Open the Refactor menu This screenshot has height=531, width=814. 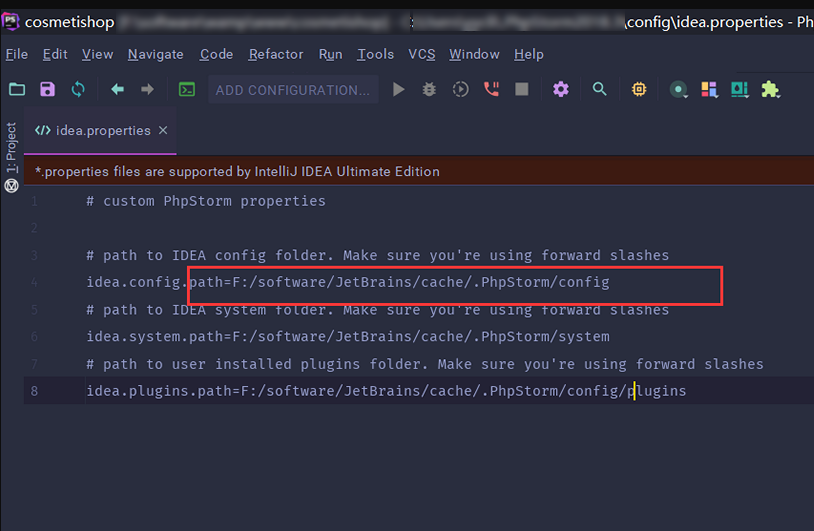click(276, 54)
